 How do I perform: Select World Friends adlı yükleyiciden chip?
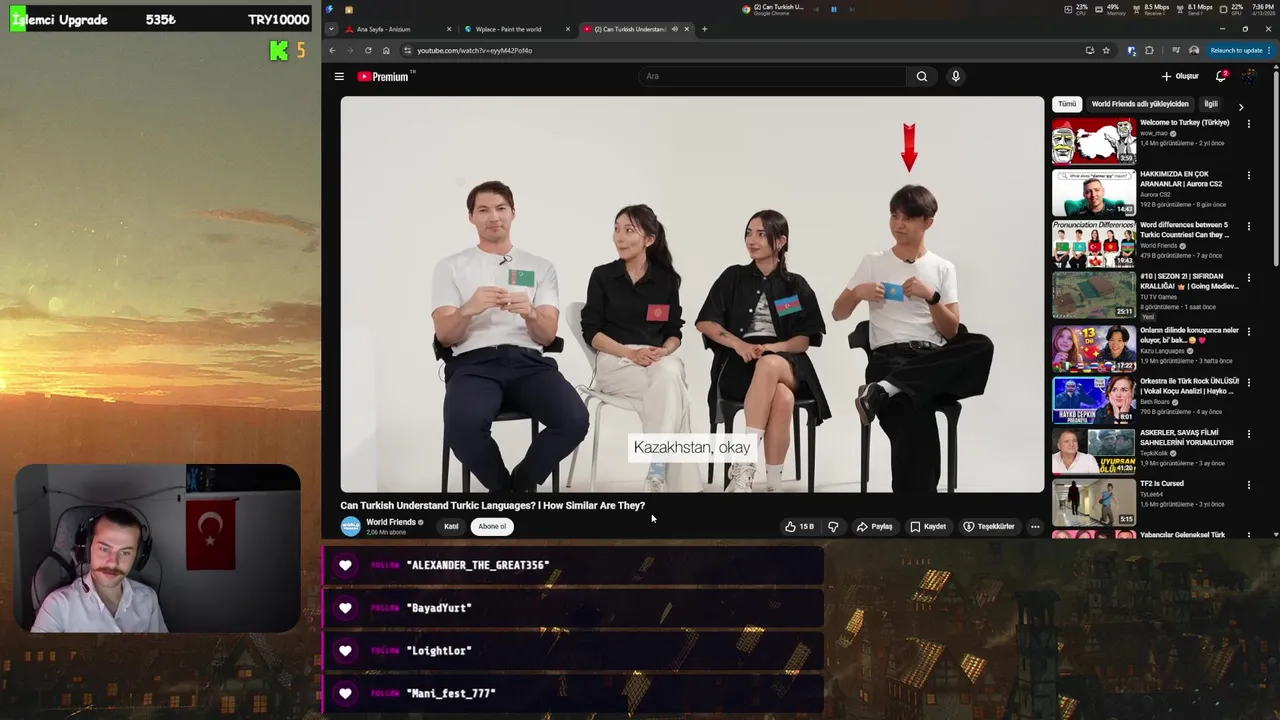pyautogui.click(x=1140, y=104)
